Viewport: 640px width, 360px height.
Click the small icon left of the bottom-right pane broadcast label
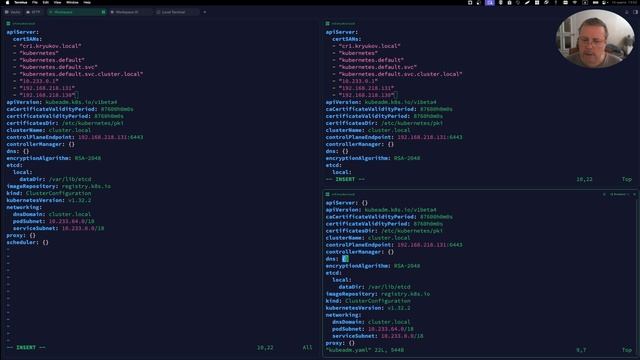pos(604,194)
